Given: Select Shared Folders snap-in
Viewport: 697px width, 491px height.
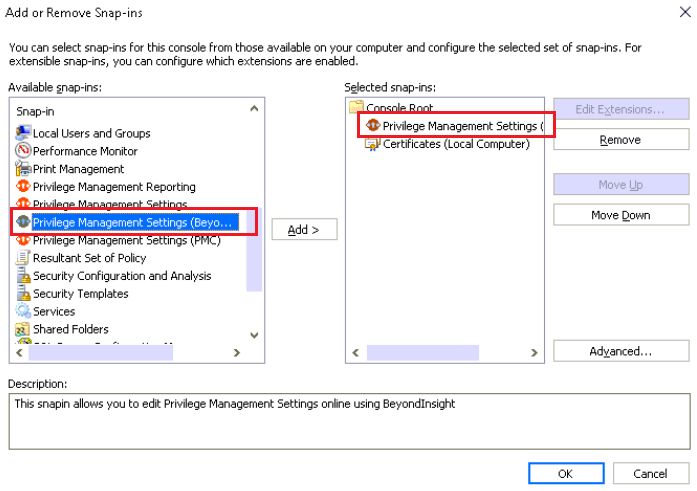Looking at the screenshot, I should [x=71, y=329].
